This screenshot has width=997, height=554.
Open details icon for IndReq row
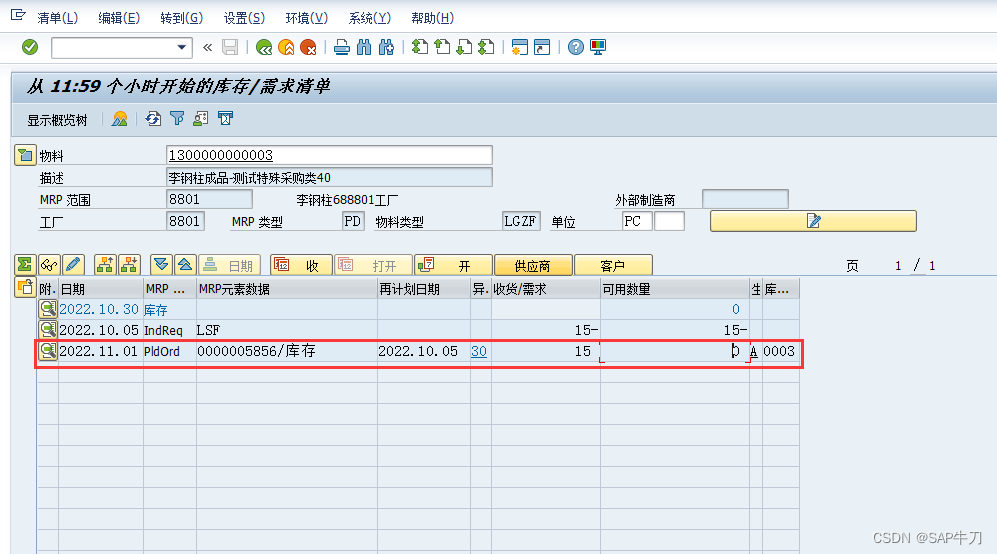(x=48, y=329)
